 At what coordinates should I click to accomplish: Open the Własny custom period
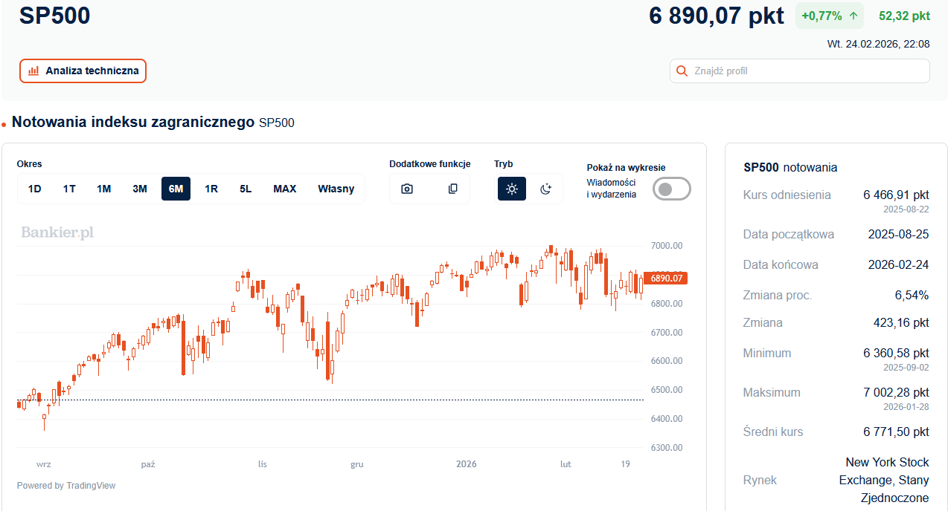pyautogui.click(x=336, y=189)
